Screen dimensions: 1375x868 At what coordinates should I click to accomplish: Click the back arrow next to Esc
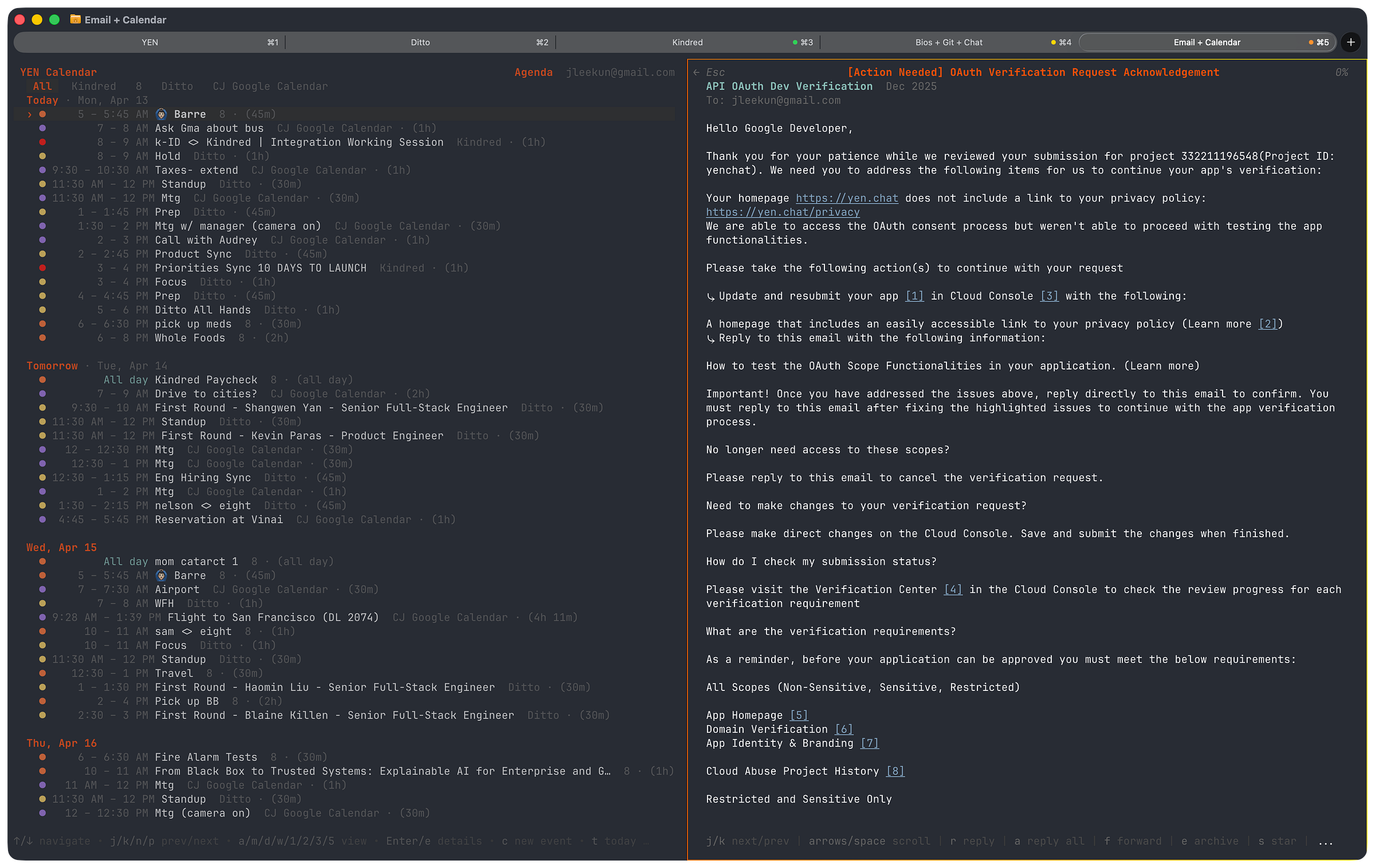(x=696, y=72)
